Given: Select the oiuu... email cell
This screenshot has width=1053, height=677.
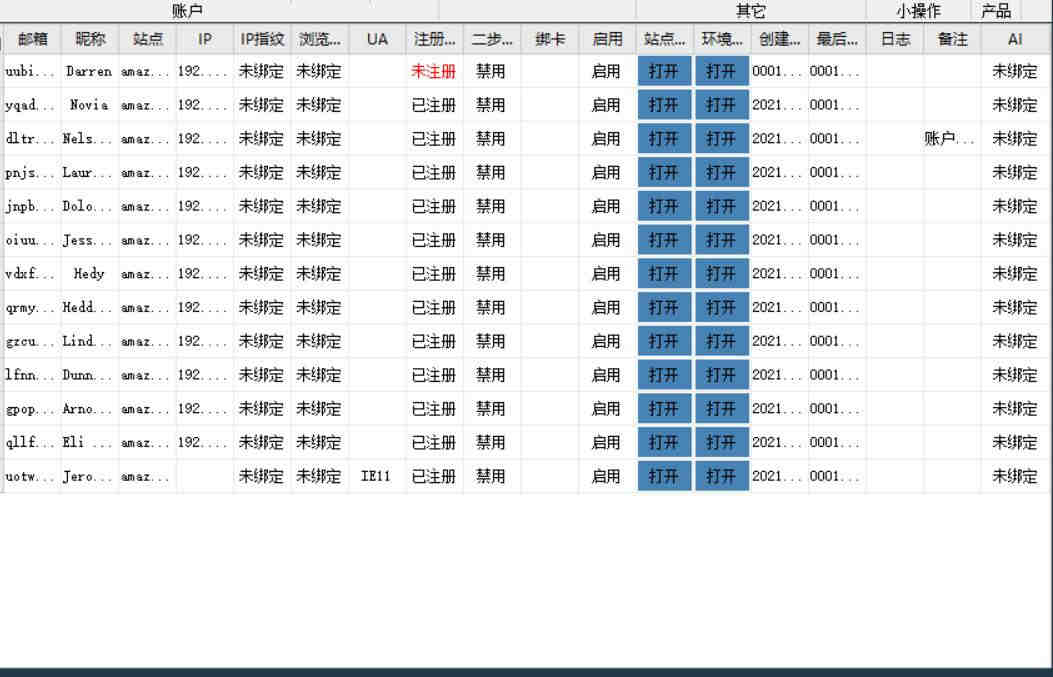Looking at the screenshot, I should pos(30,240).
